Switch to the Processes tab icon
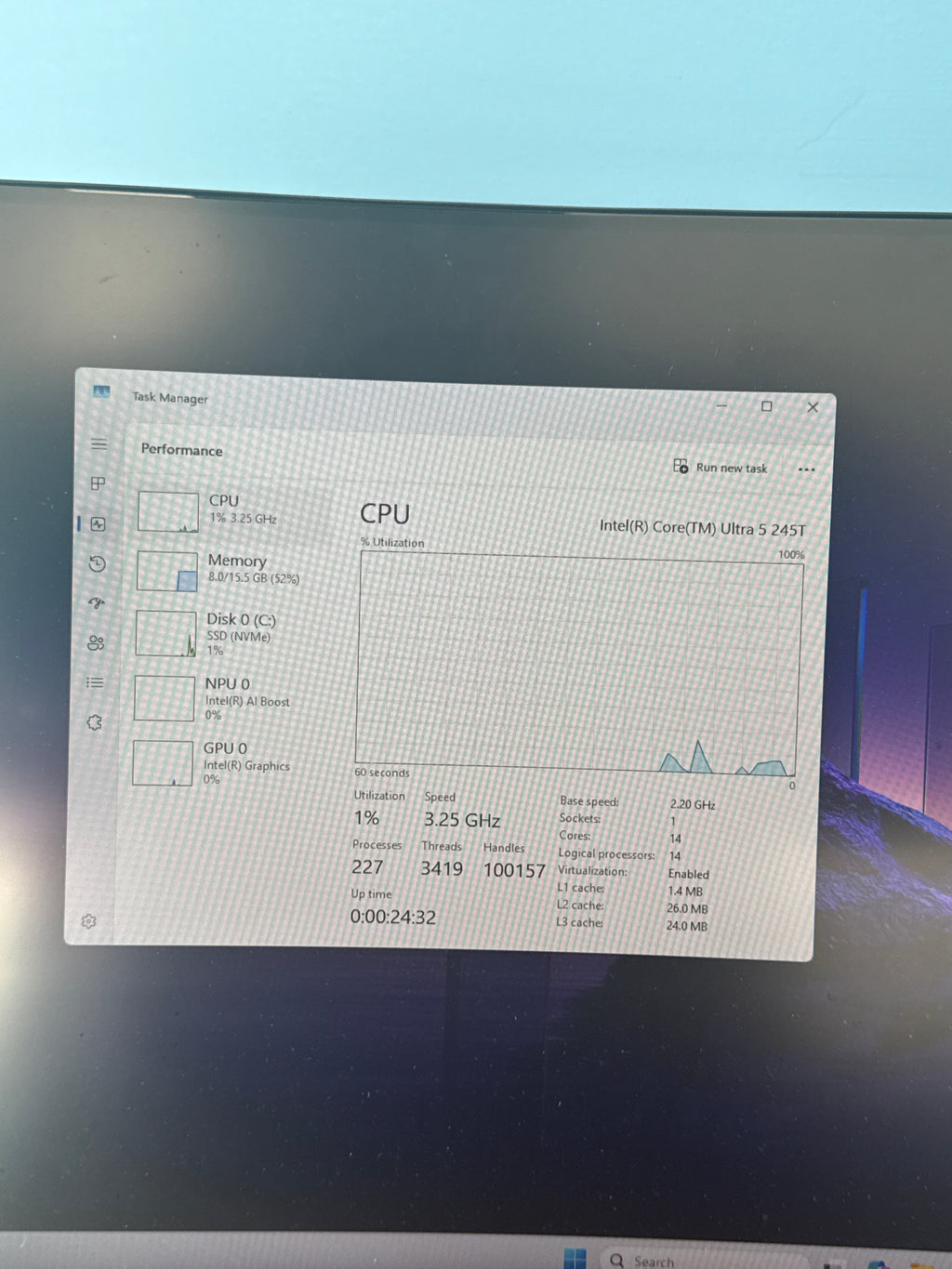Viewport: 952px width, 1269px height. pyautogui.click(x=99, y=483)
